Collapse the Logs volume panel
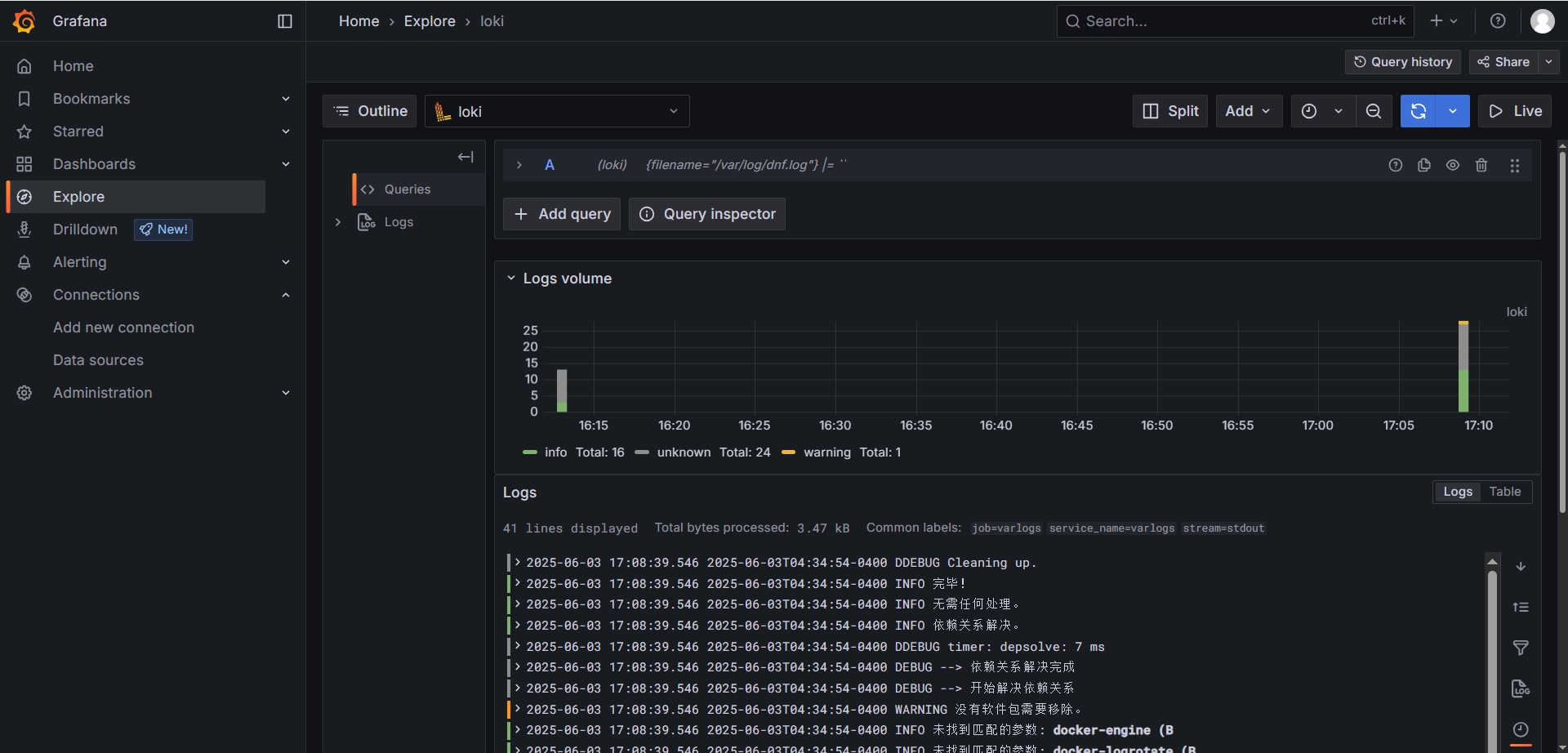Viewport: 1568px width, 753px height. click(511, 278)
